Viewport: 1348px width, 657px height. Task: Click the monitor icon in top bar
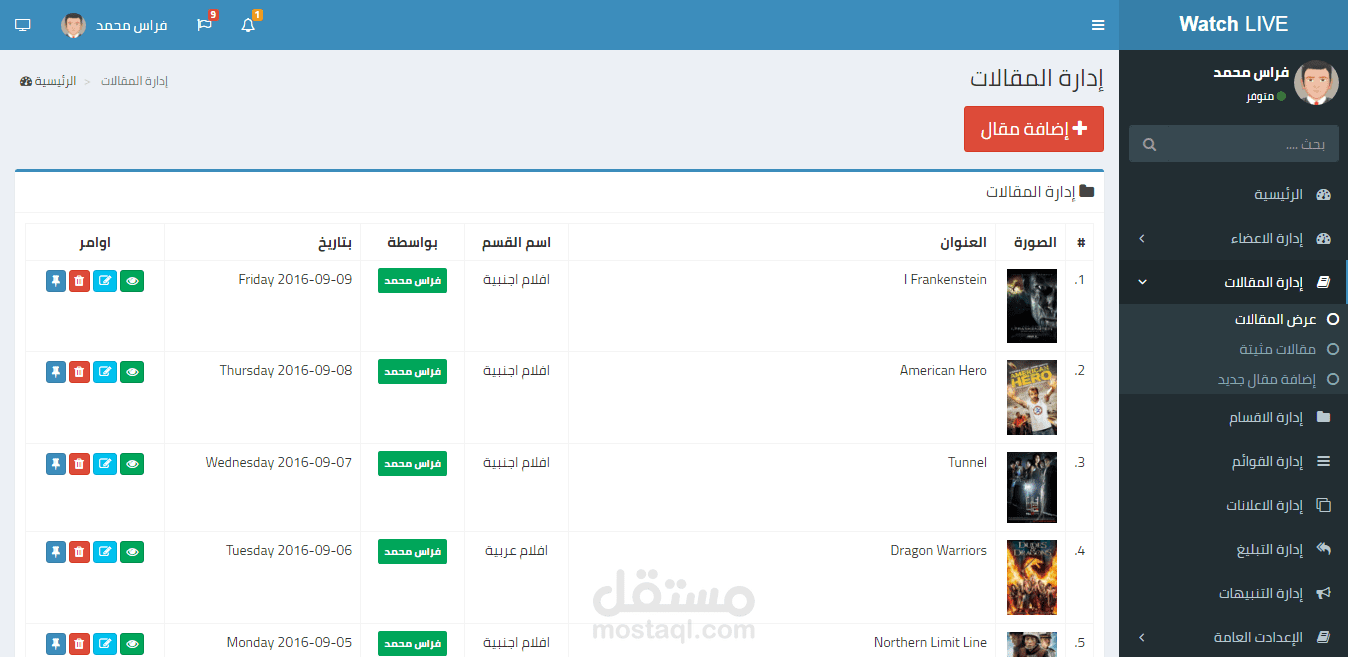(23, 24)
